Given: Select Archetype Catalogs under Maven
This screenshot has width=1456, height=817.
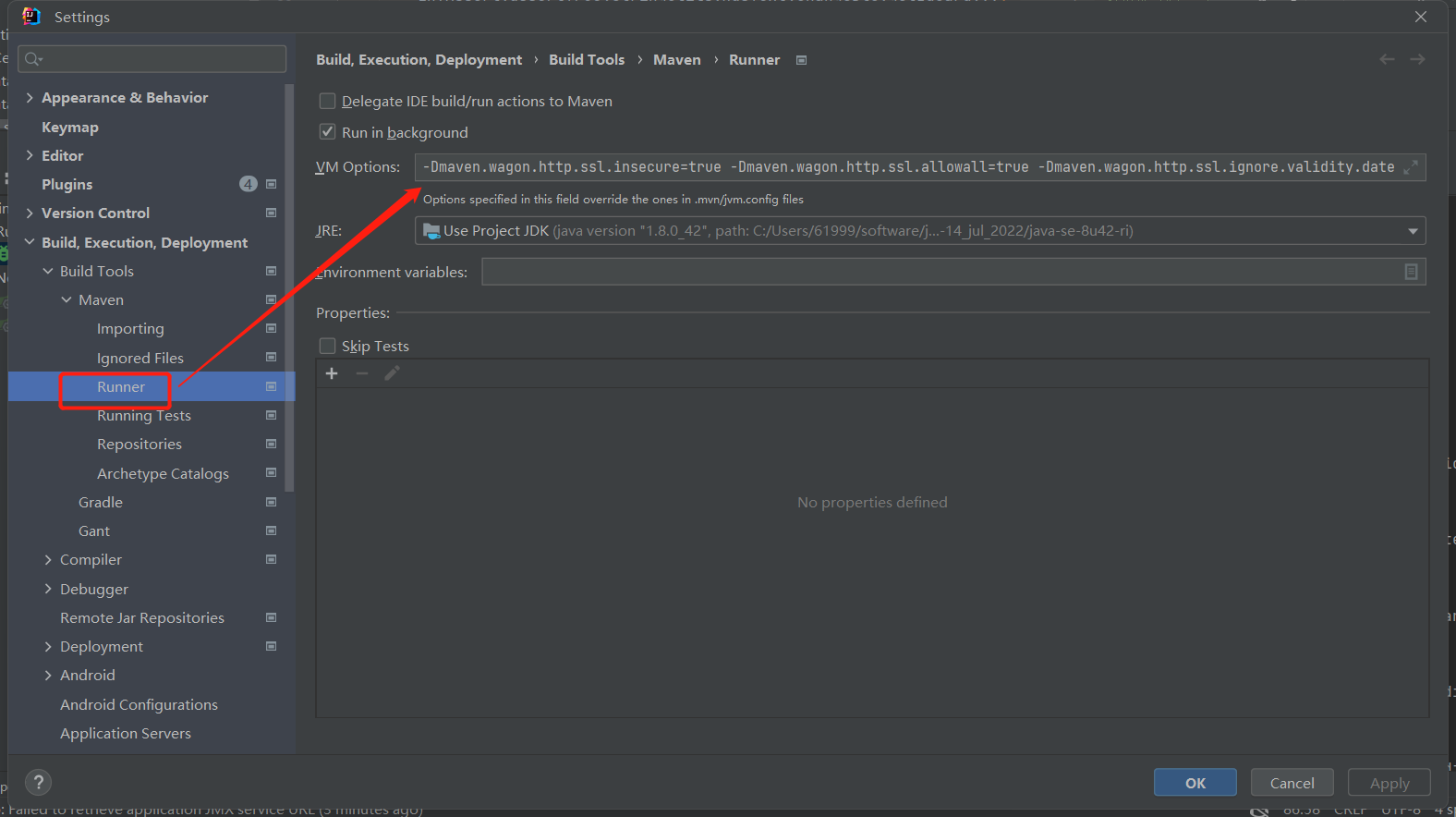Looking at the screenshot, I should [x=163, y=473].
